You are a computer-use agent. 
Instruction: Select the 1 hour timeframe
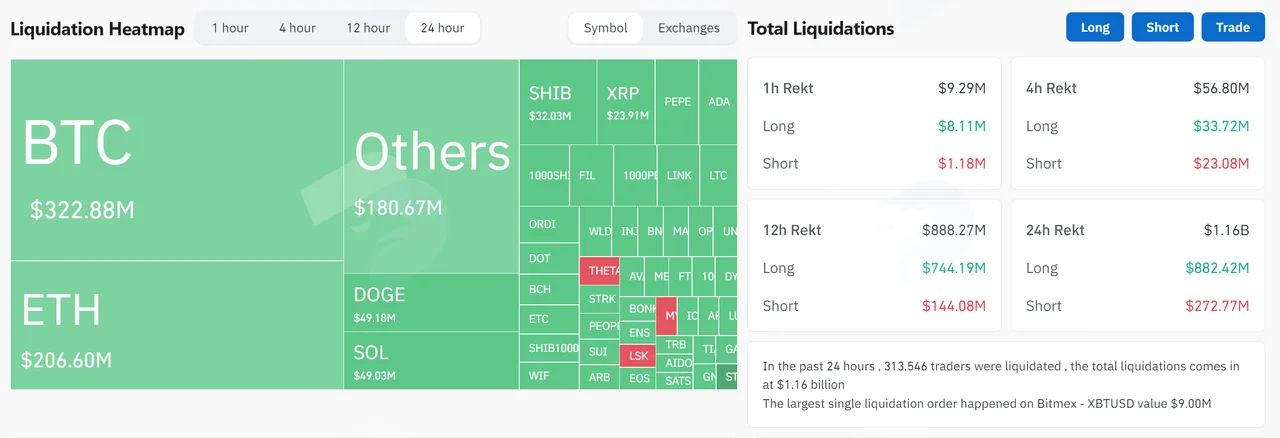pos(230,28)
